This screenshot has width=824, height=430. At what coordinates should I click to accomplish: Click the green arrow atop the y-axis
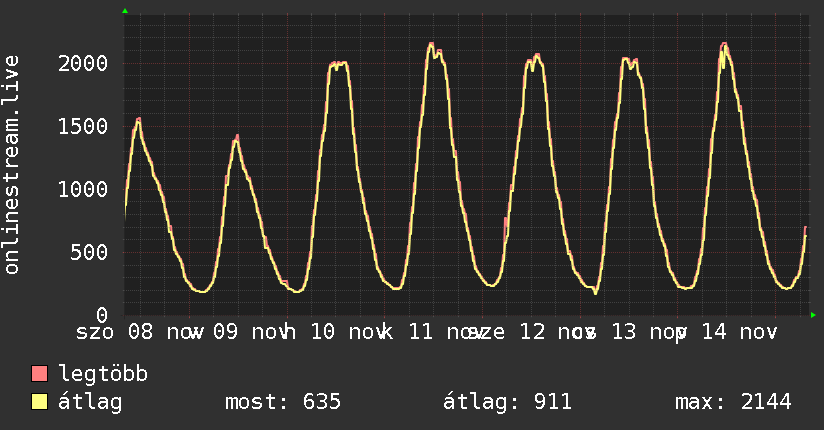click(125, 11)
